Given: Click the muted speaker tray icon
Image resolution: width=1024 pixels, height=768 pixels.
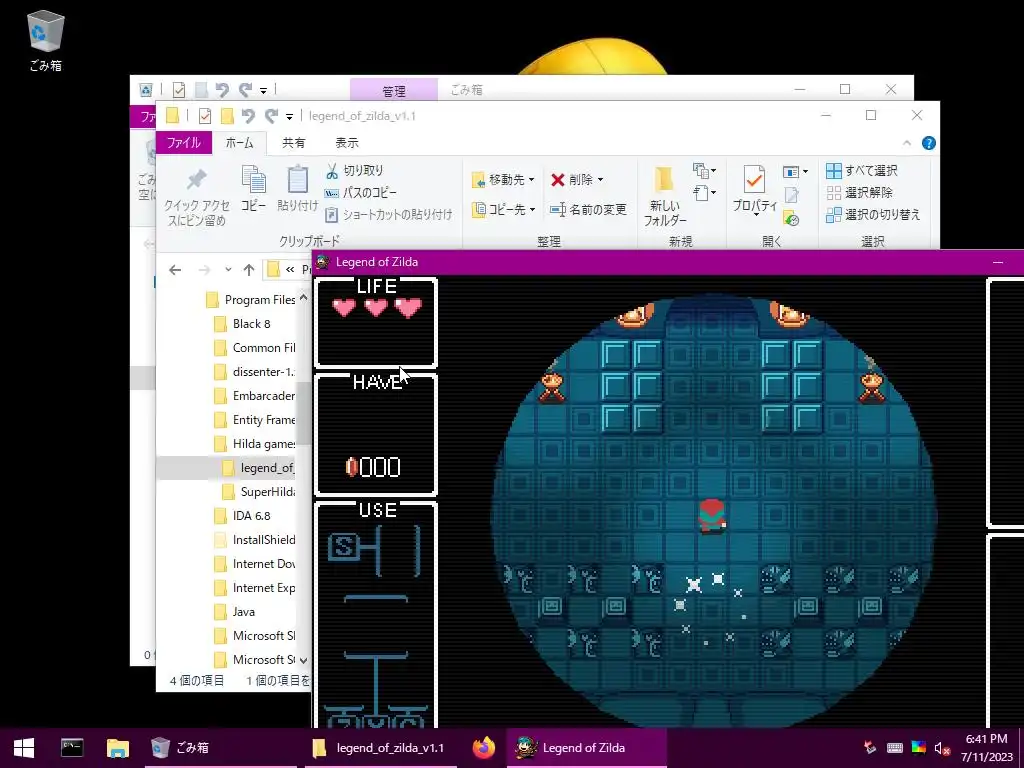Looking at the screenshot, I should 941,748.
